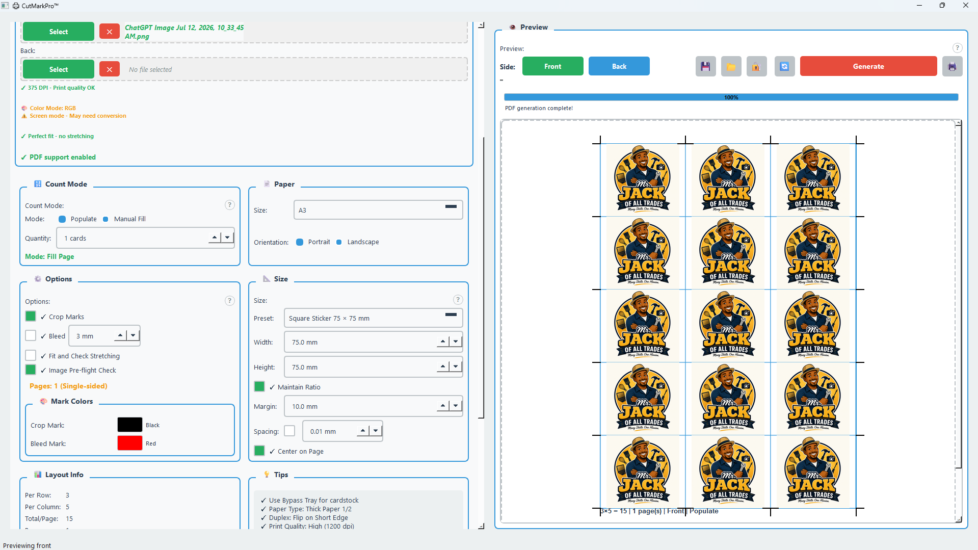The height and width of the screenshot is (550, 978).
Task: Enable Fit and Check Stretching checkbox
Action: 31,355
